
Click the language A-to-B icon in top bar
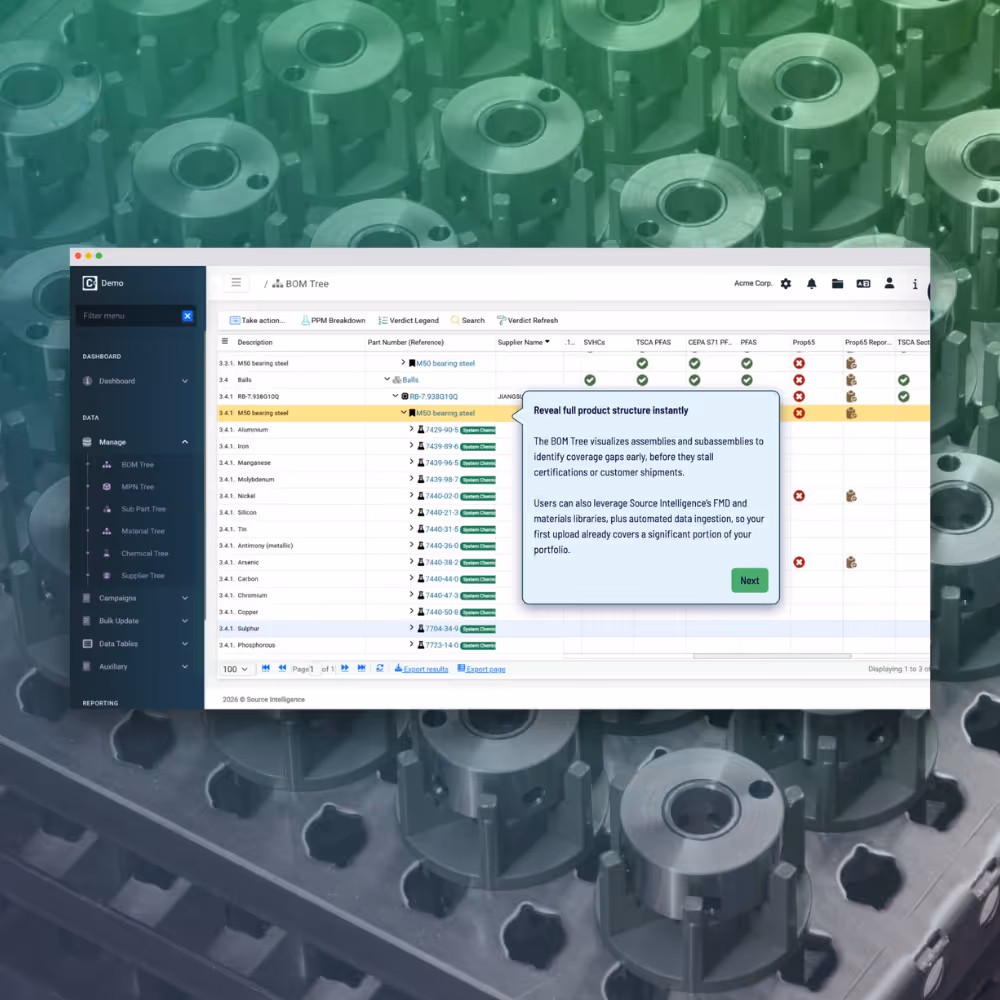click(863, 284)
